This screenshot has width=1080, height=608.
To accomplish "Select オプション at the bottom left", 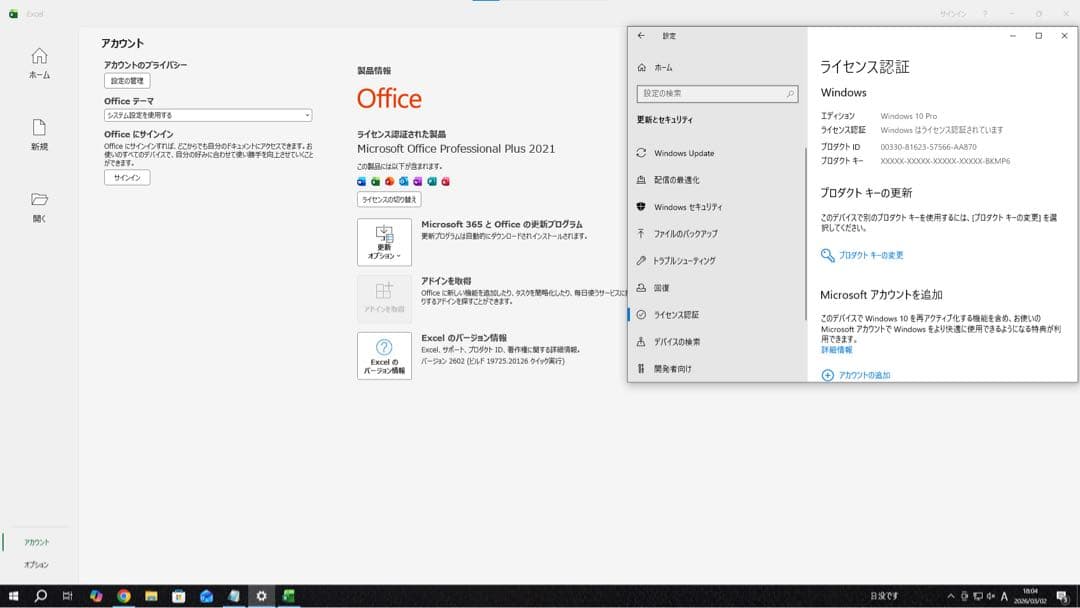I will click(x=38, y=564).
